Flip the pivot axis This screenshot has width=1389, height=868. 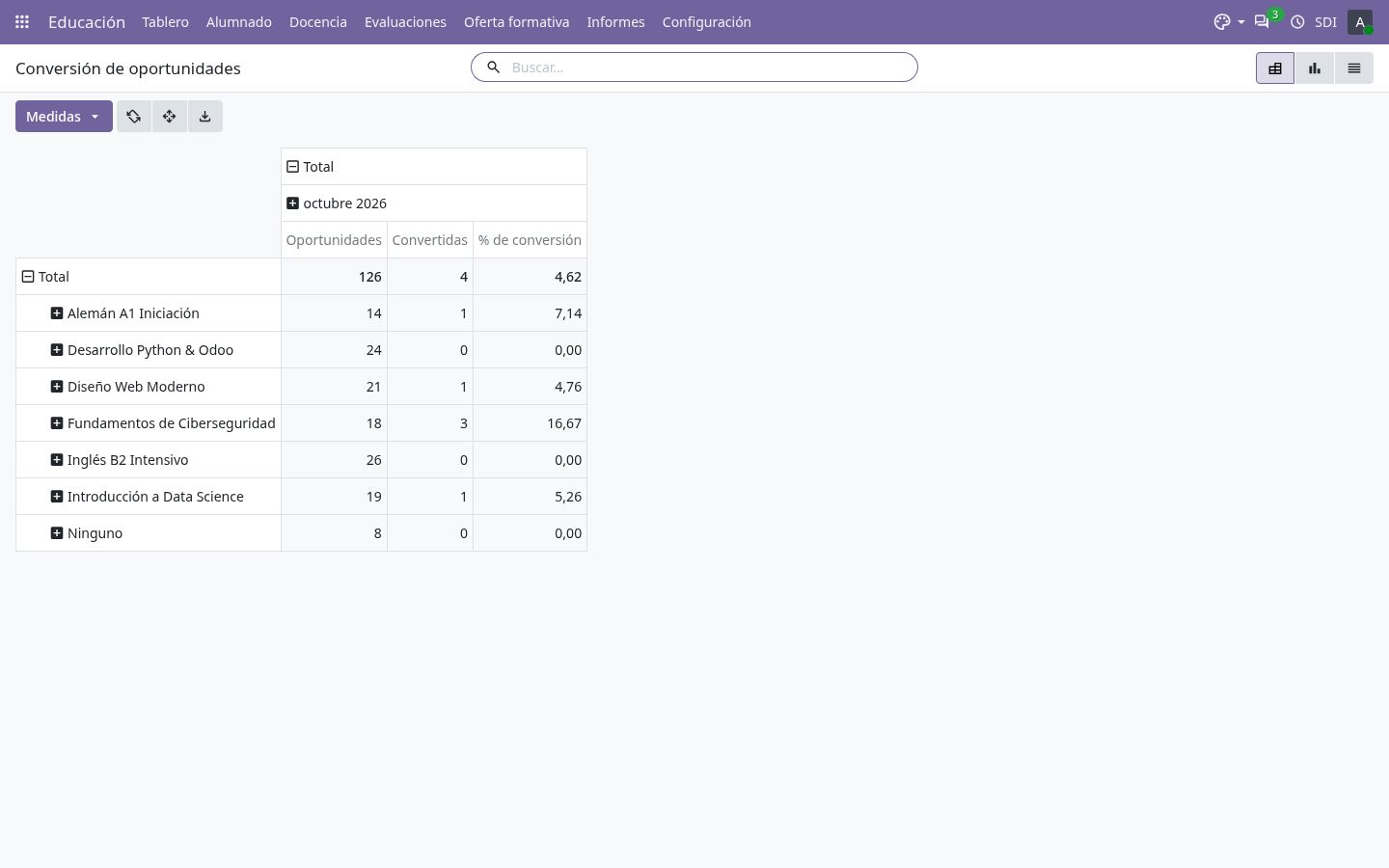click(134, 117)
